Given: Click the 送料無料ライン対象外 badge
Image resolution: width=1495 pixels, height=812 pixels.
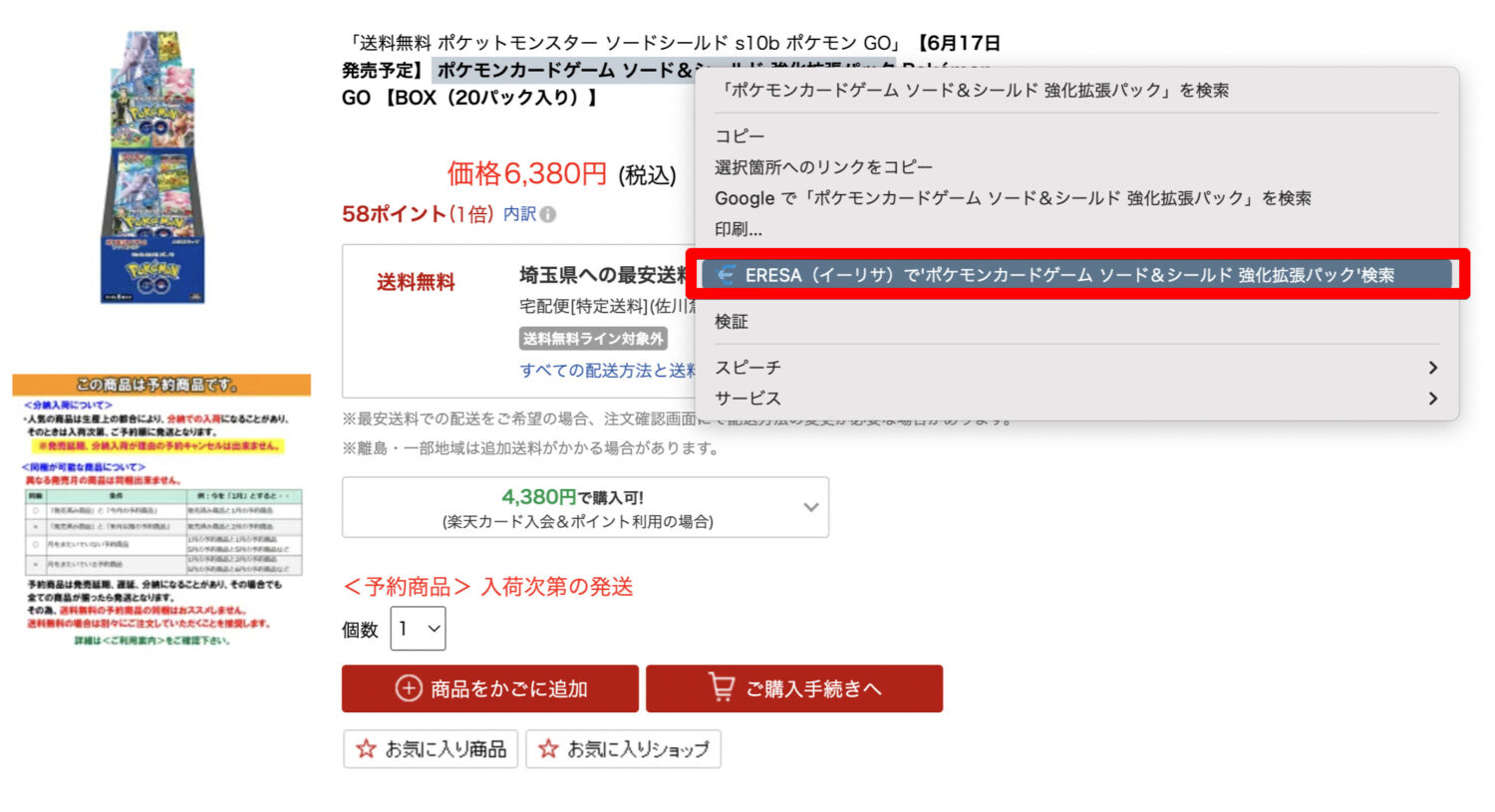Looking at the screenshot, I should pos(593,339).
